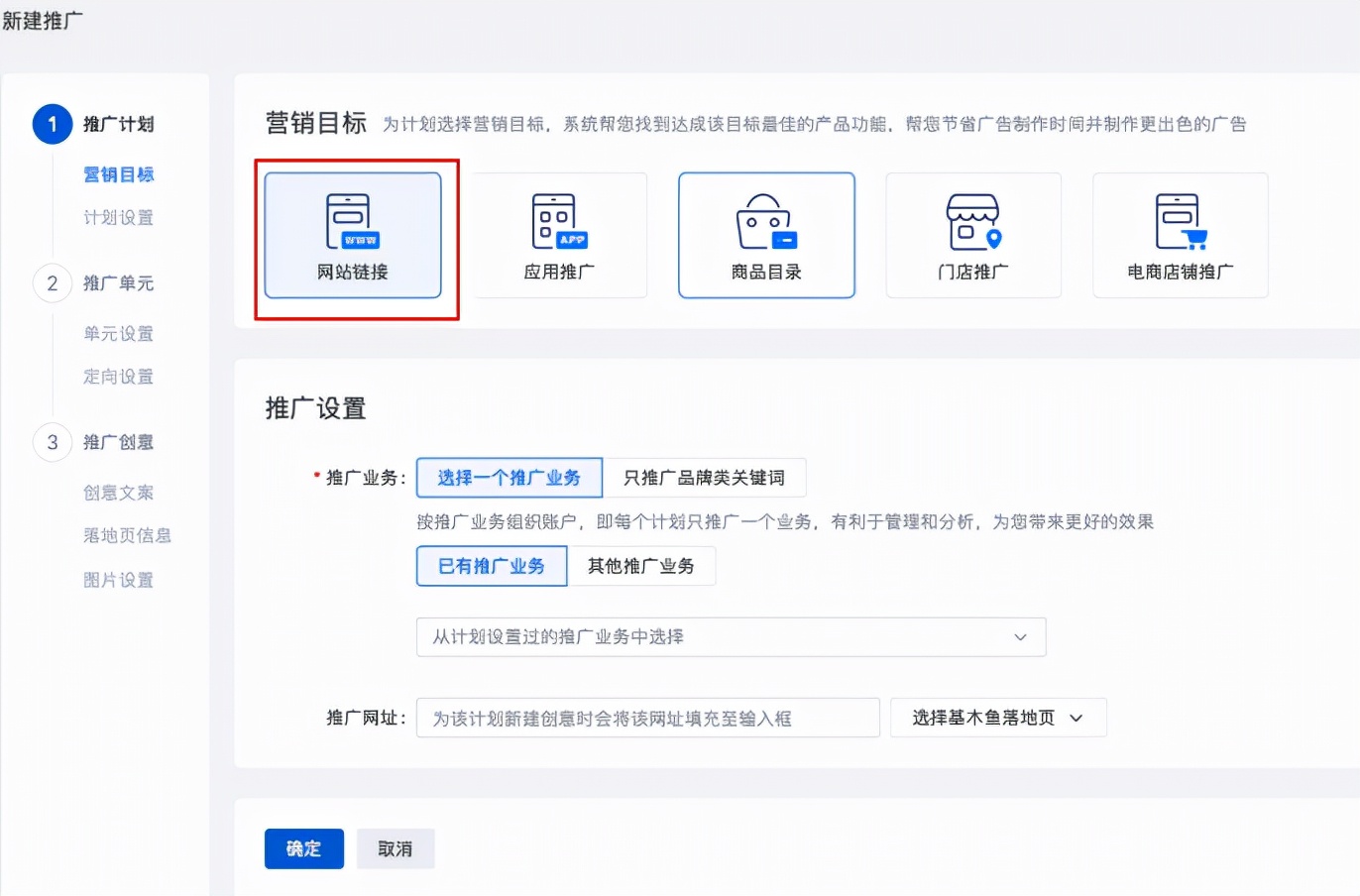Focus the 推广网址 input field
1360x896 pixels.
648,718
